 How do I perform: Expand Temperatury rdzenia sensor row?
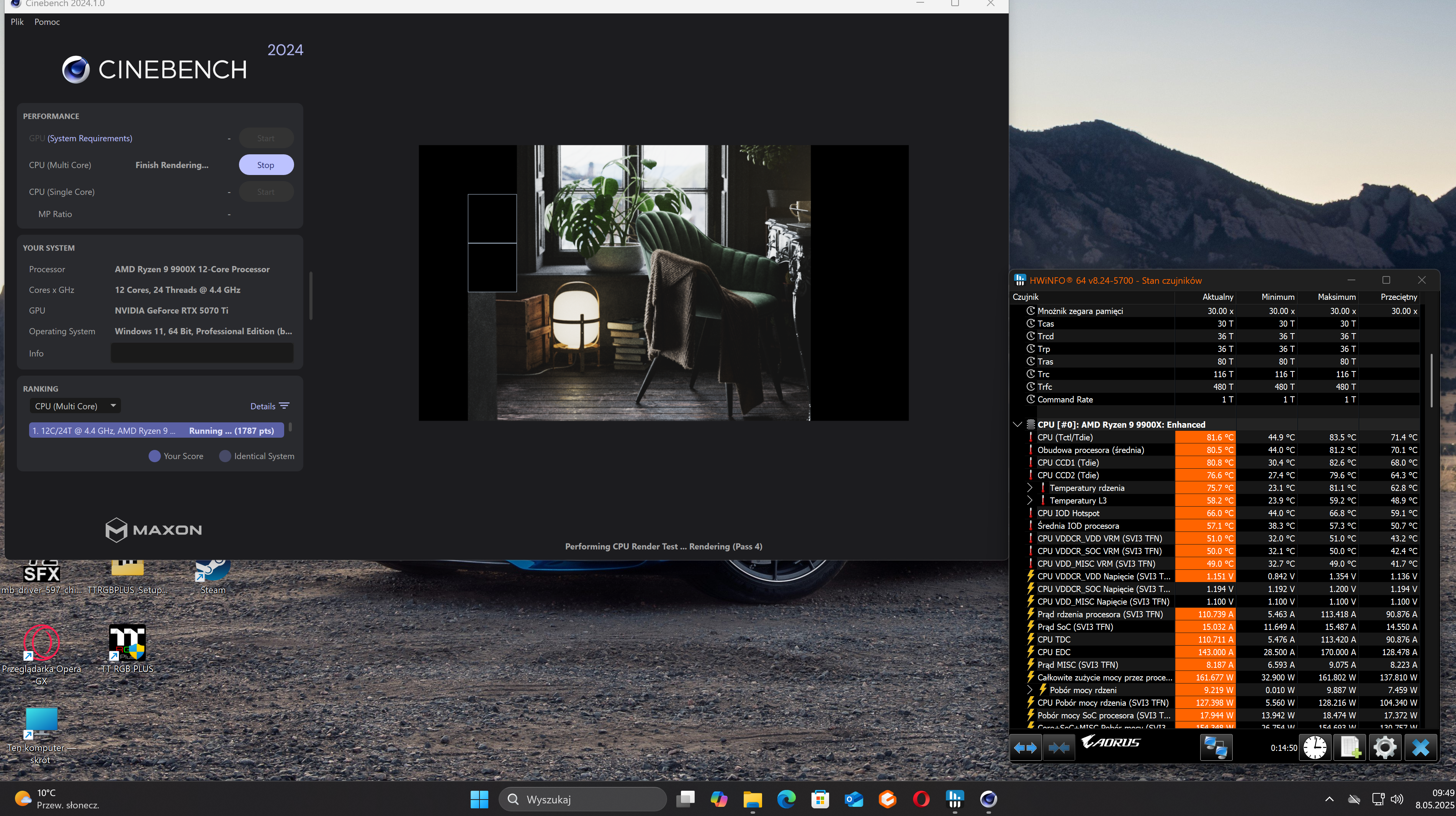click(x=1030, y=488)
